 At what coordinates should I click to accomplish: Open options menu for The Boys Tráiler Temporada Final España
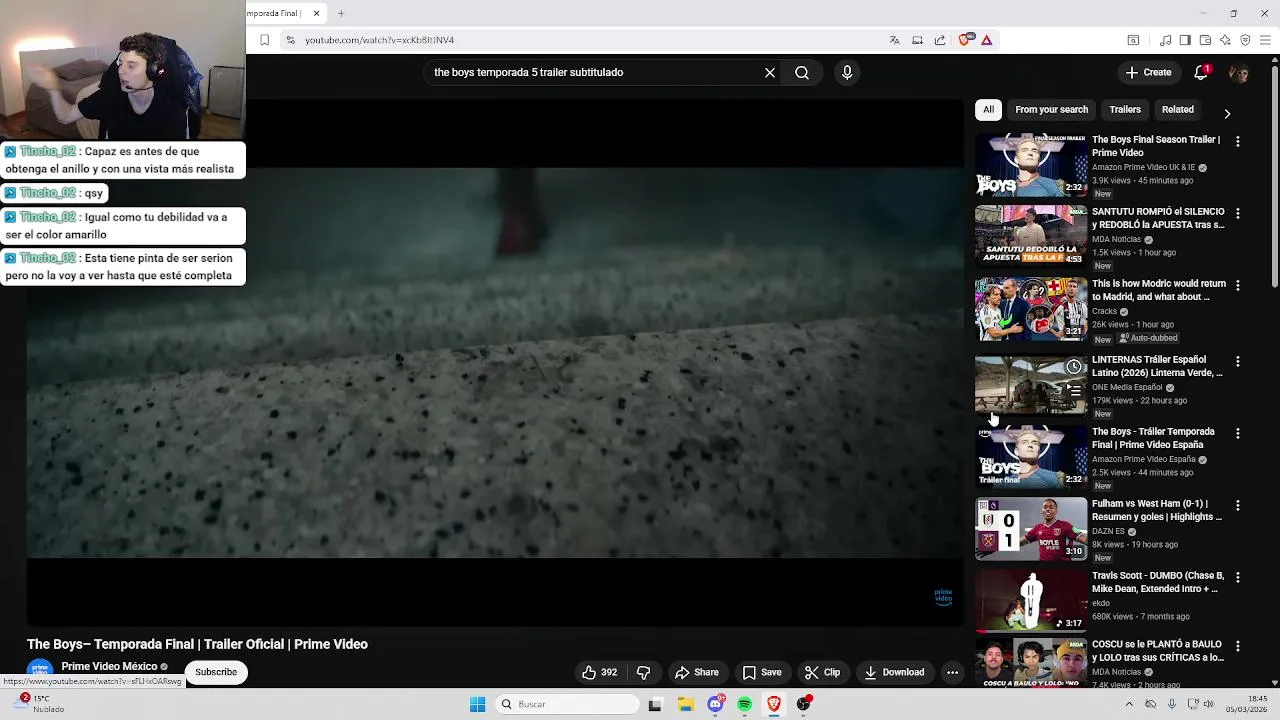pos(1238,434)
